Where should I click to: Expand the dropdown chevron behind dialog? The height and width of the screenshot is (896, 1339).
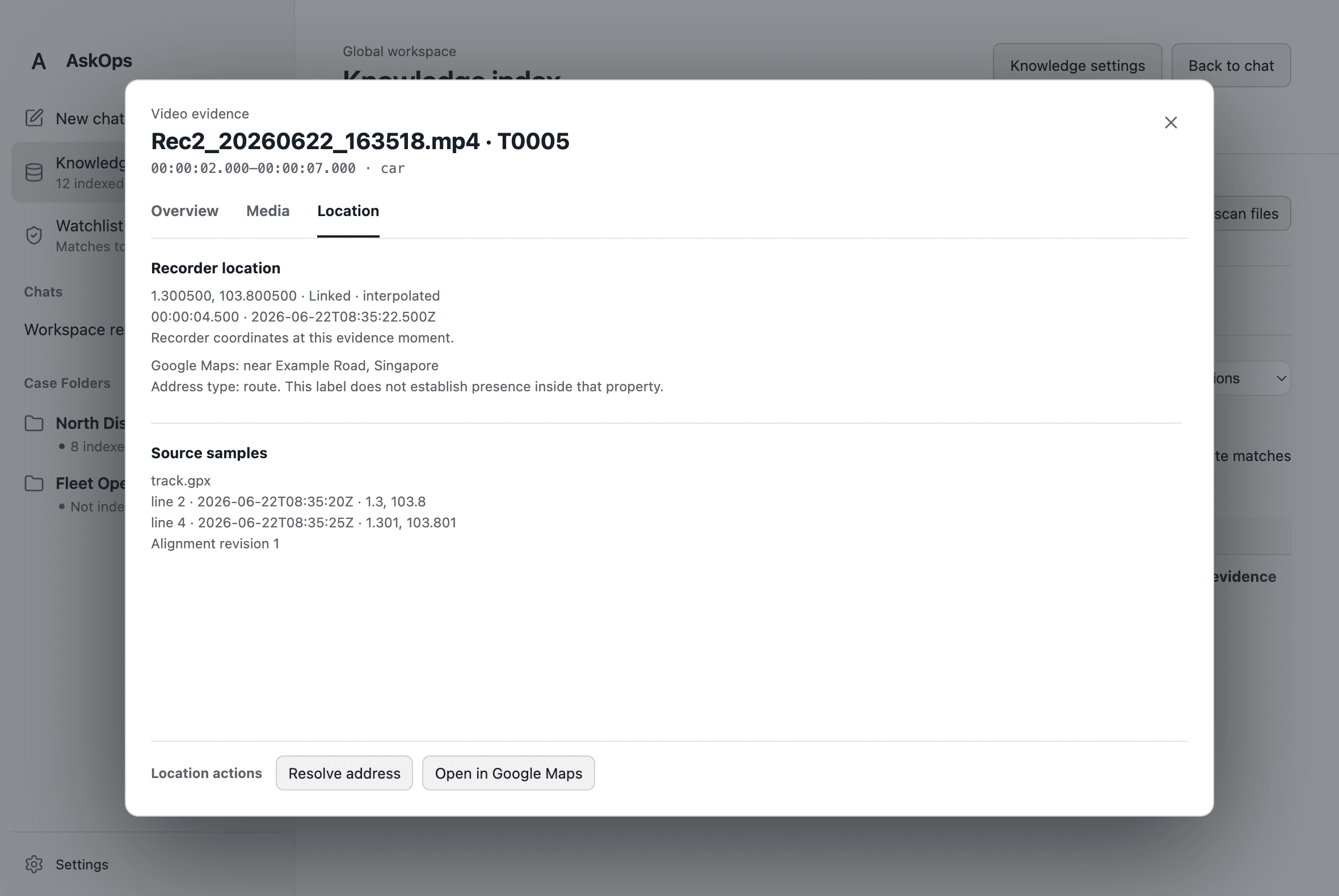coord(1281,378)
